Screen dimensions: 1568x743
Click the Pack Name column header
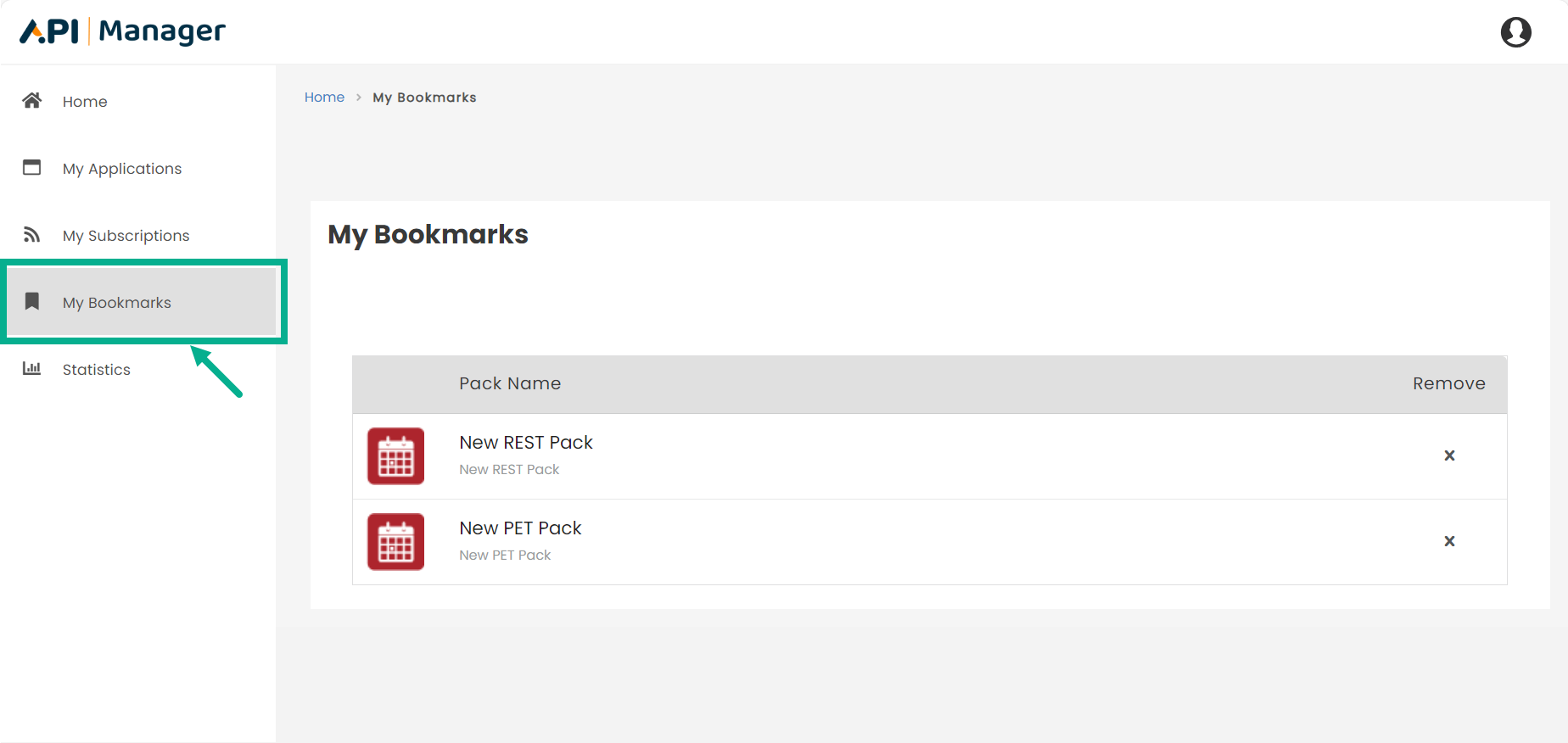[x=510, y=383]
